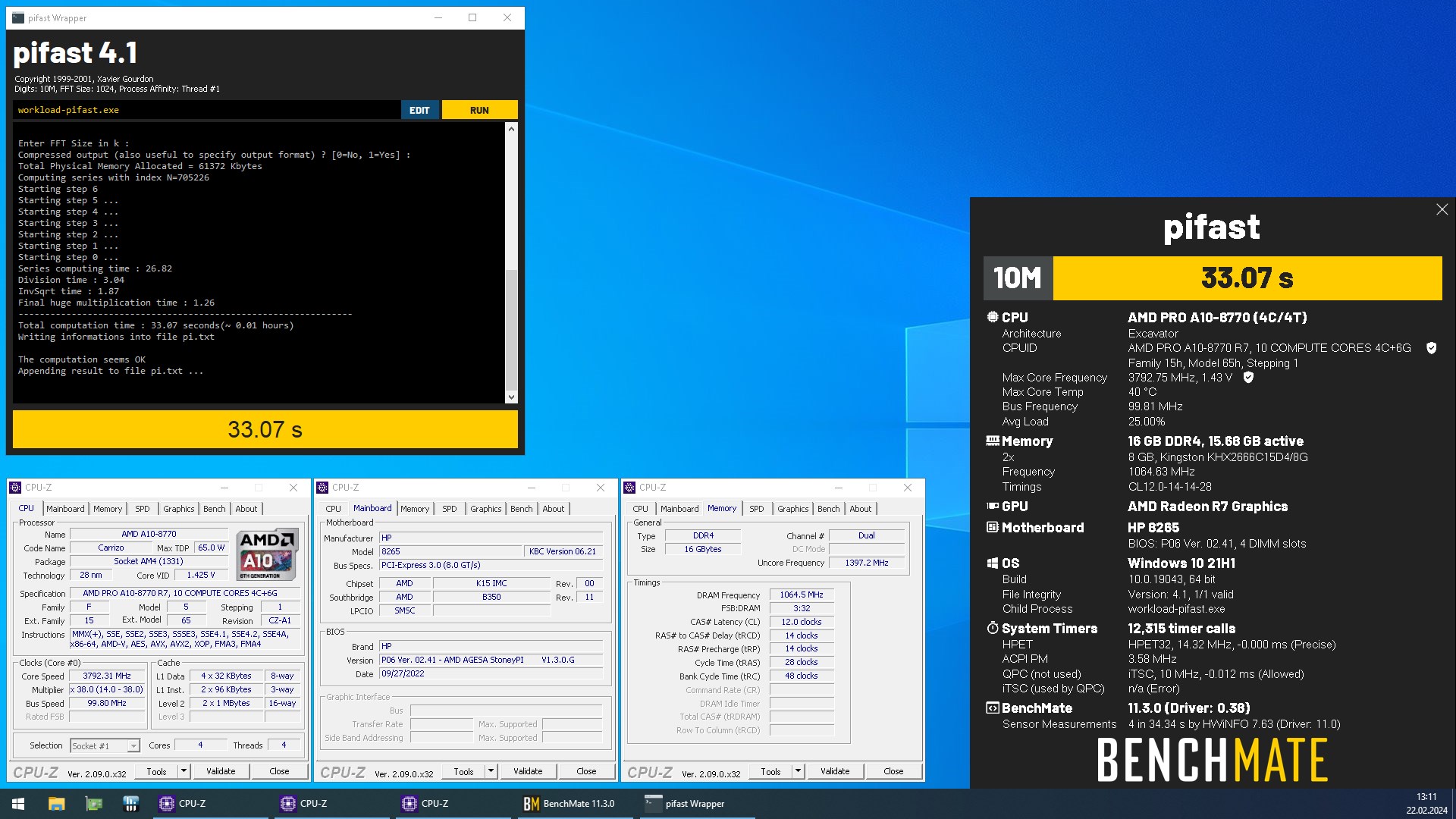
Task: Click the BIOS date 09/27/2022 field
Action: [x=491, y=673]
